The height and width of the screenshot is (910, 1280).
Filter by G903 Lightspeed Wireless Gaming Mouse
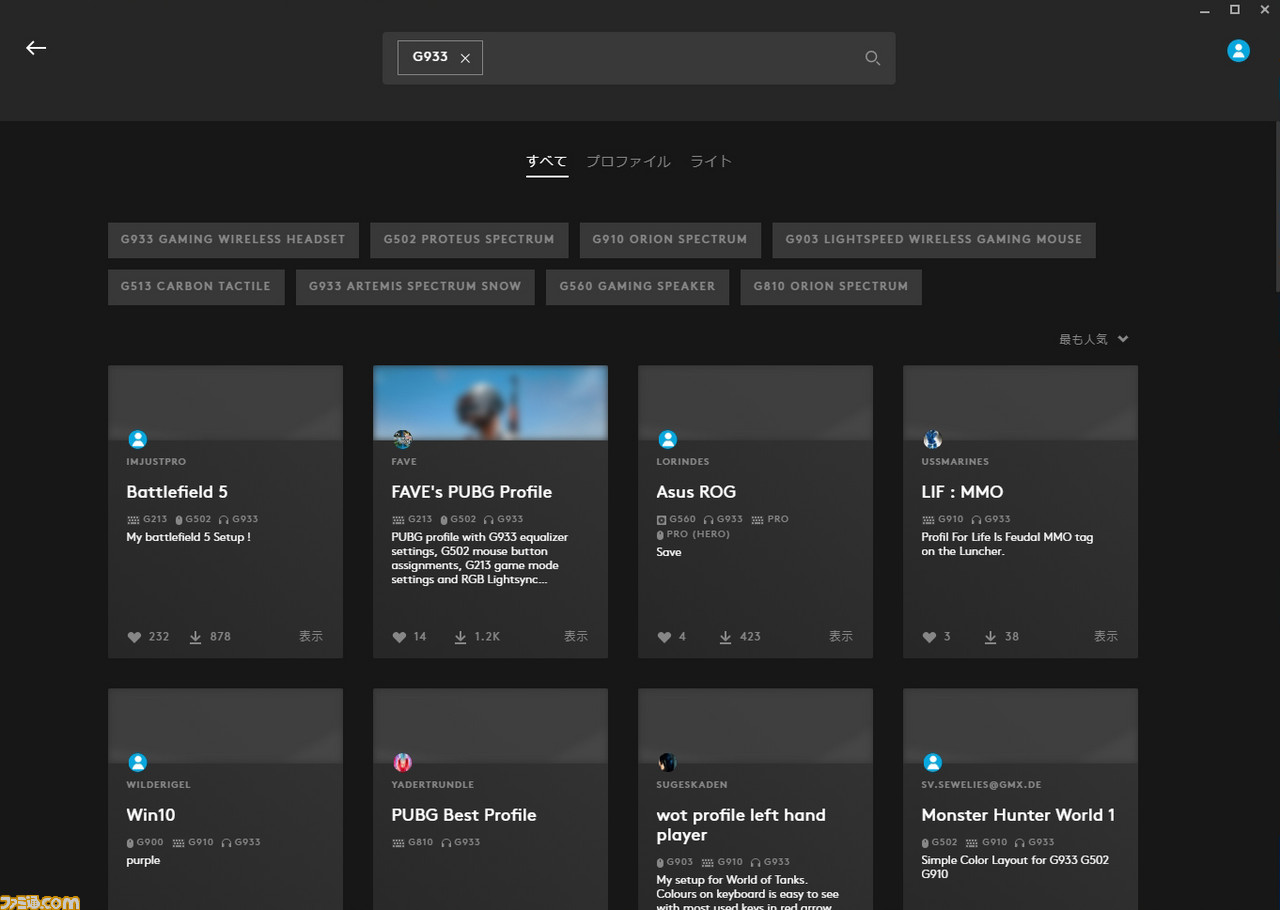coord(934,240)
